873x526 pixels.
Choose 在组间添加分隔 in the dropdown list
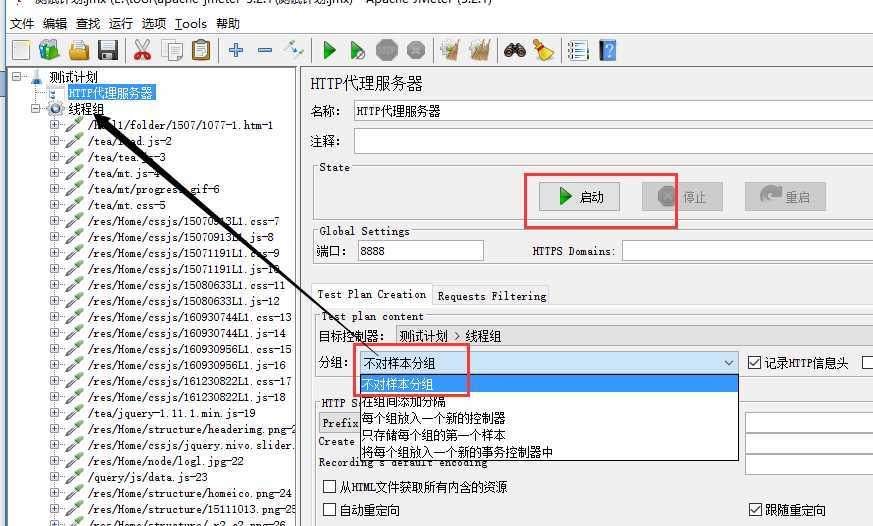point(550,401)
